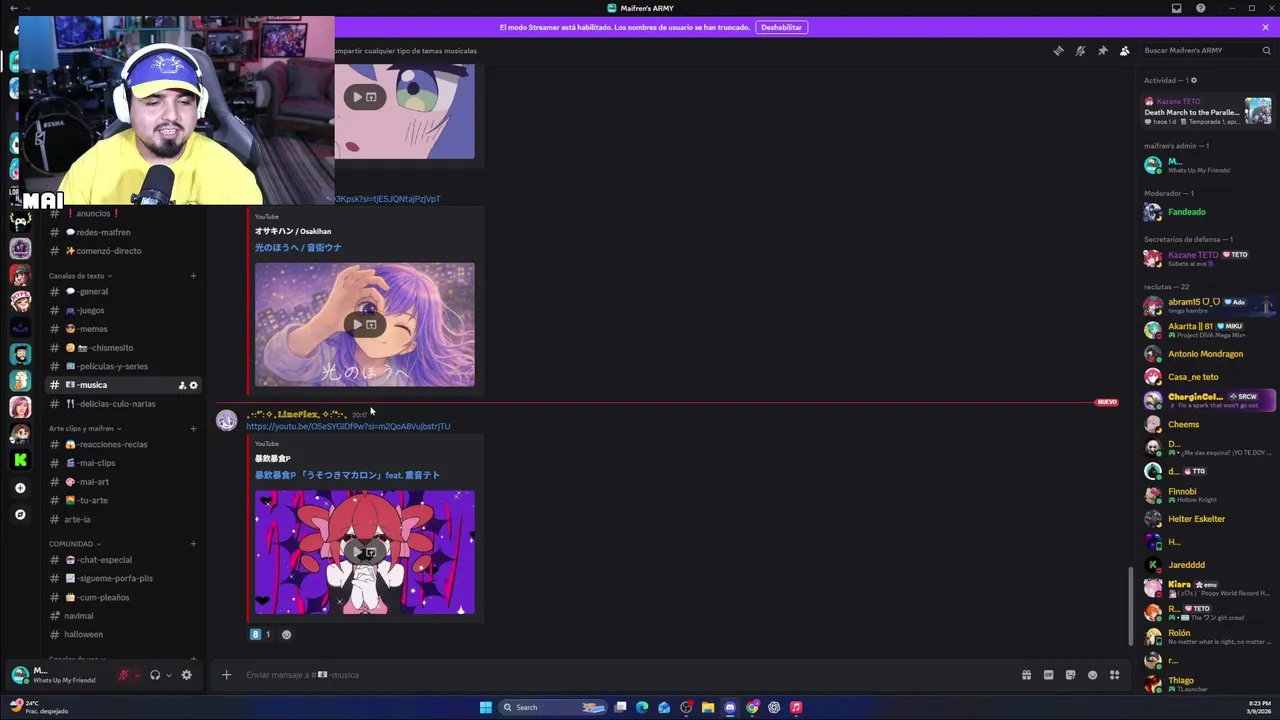Open the sticker picker icon
The height and width of the screenshot is (720, 1280).
point(1070,675)
